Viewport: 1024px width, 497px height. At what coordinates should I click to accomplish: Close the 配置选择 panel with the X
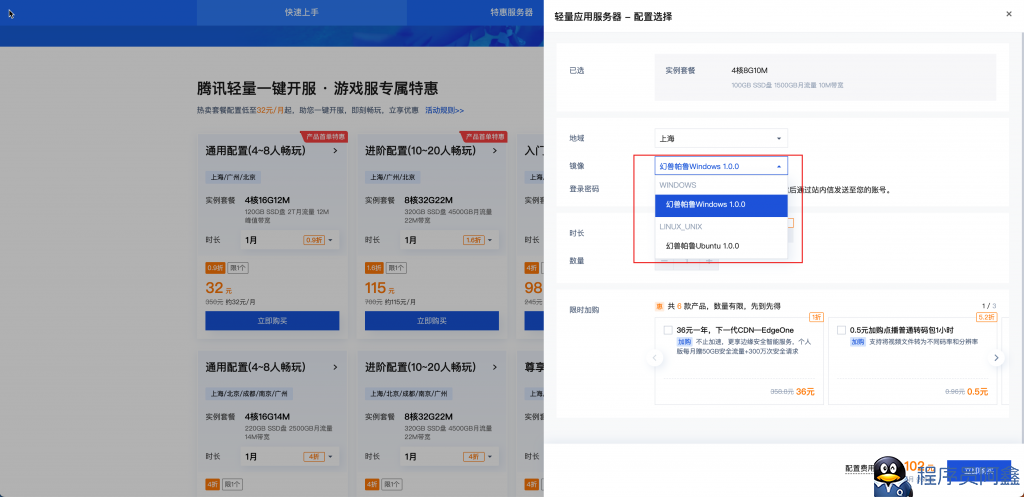click(x=1010, y=13)
